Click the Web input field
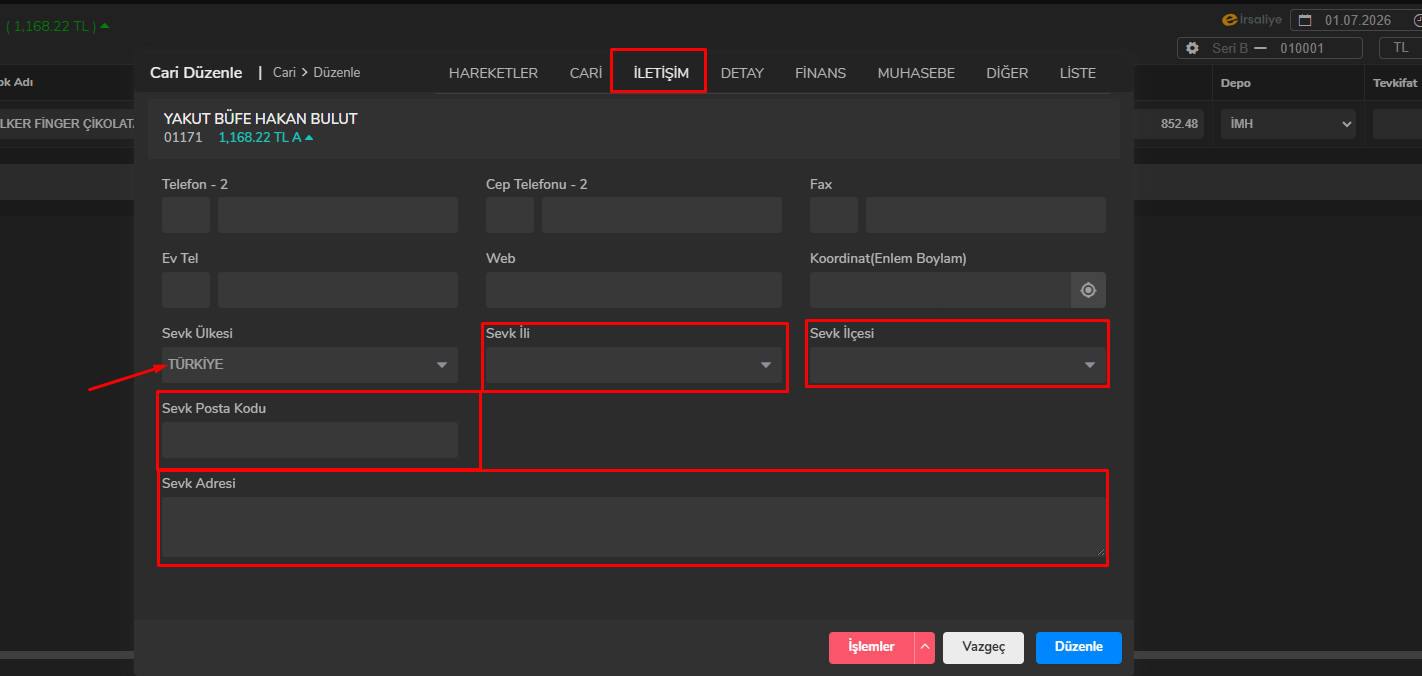Image resolution: width=1422 pixels, height=676 pixels. [x=634, y=290]
